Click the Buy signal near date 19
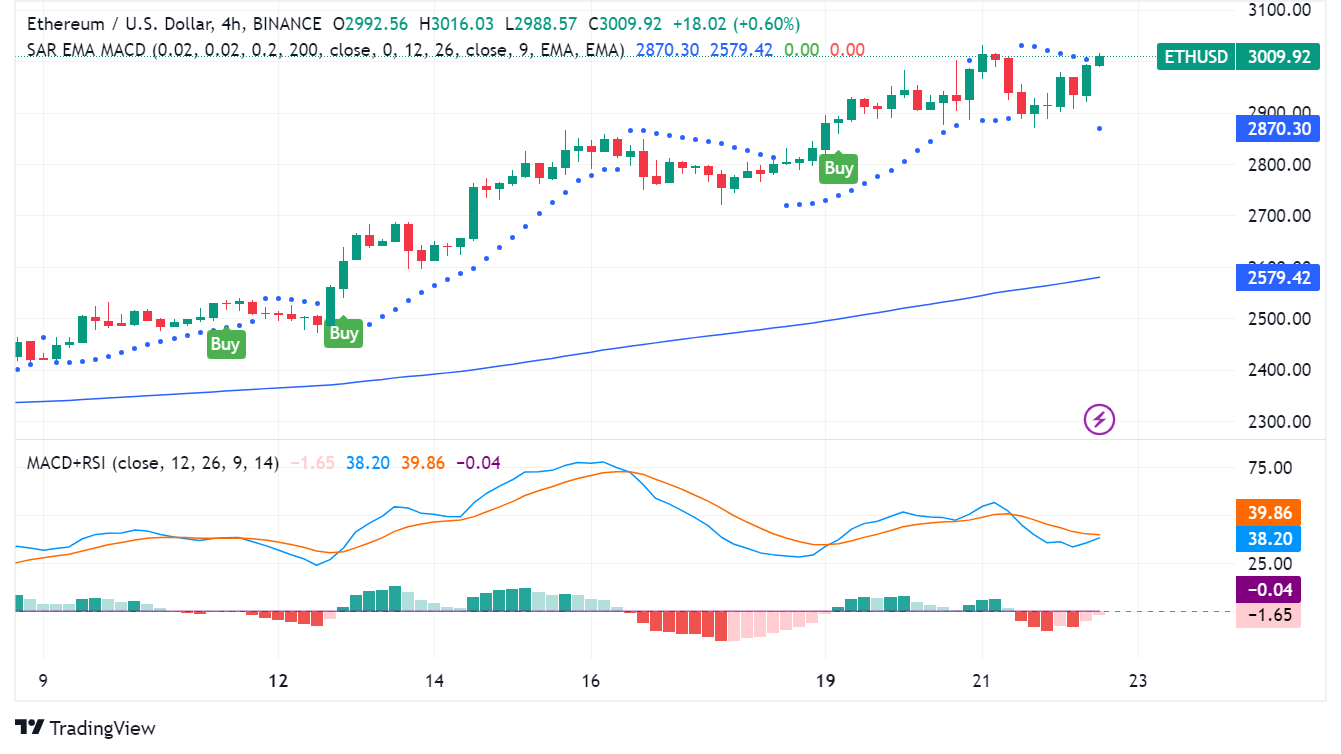This screenshot has height=754, width=1341. [838, 167]
